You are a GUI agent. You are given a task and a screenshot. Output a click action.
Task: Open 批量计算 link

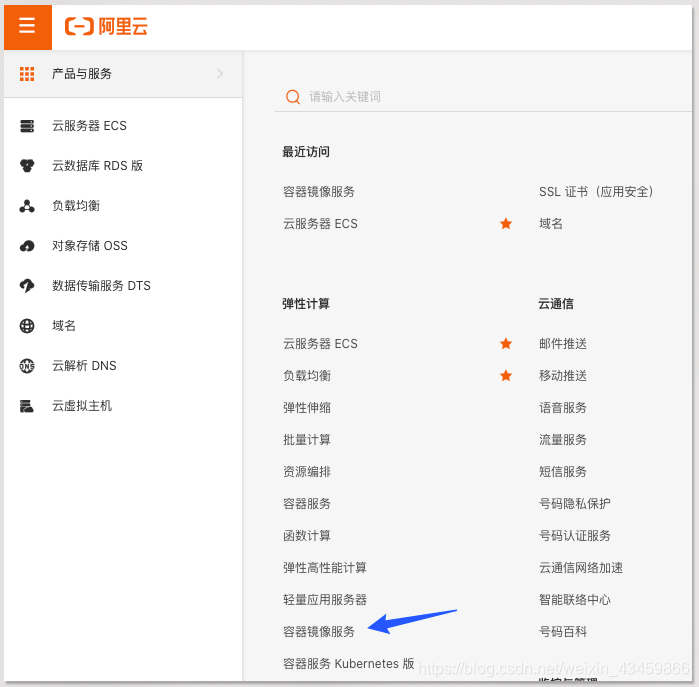[x=307, y=440]
